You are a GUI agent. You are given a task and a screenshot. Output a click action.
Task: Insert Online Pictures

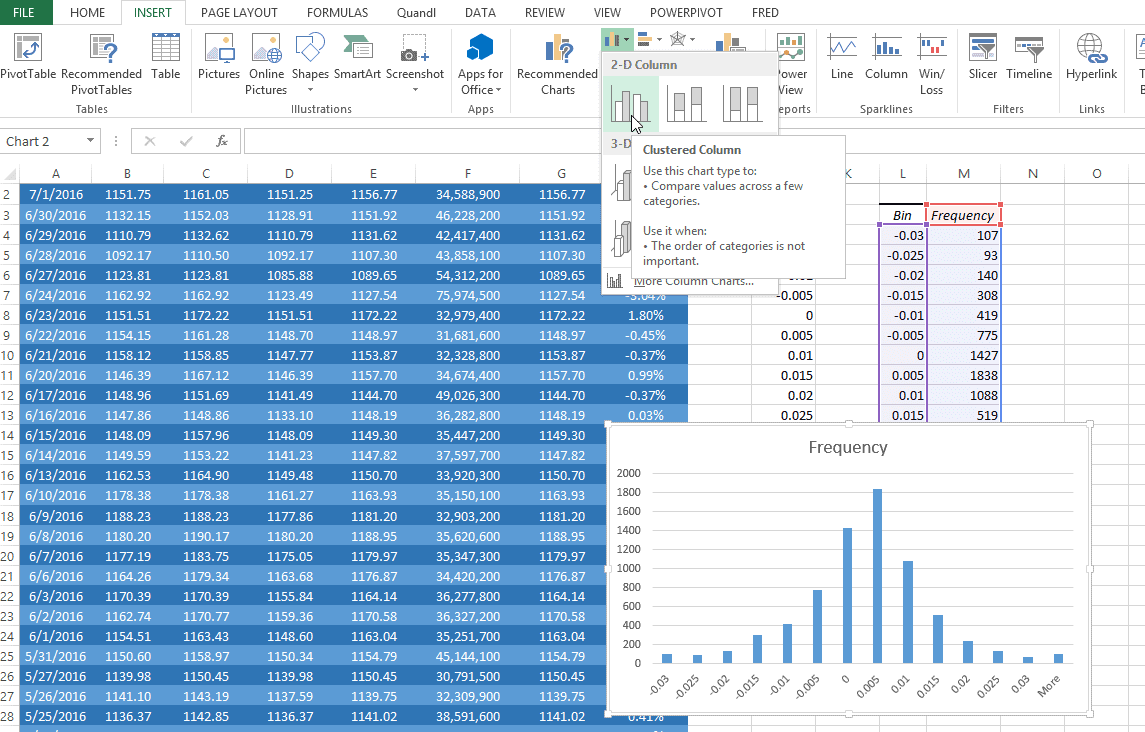pyautogui.click(x=266, y=64)
